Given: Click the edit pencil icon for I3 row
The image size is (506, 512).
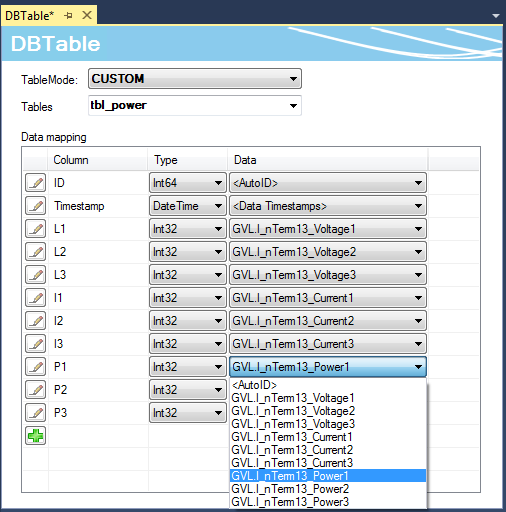Looking at the screenshot, I should (x=35, y=344).
